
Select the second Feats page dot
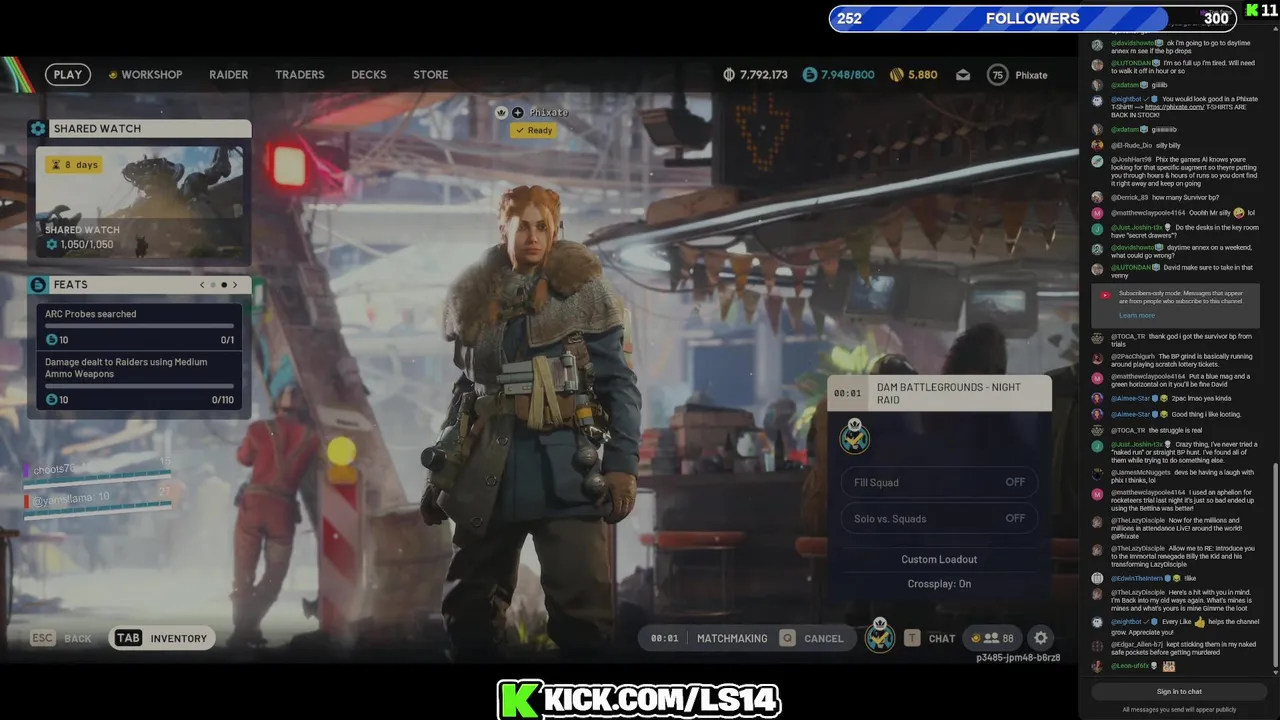pyautogui.click(x=224, y=285)
